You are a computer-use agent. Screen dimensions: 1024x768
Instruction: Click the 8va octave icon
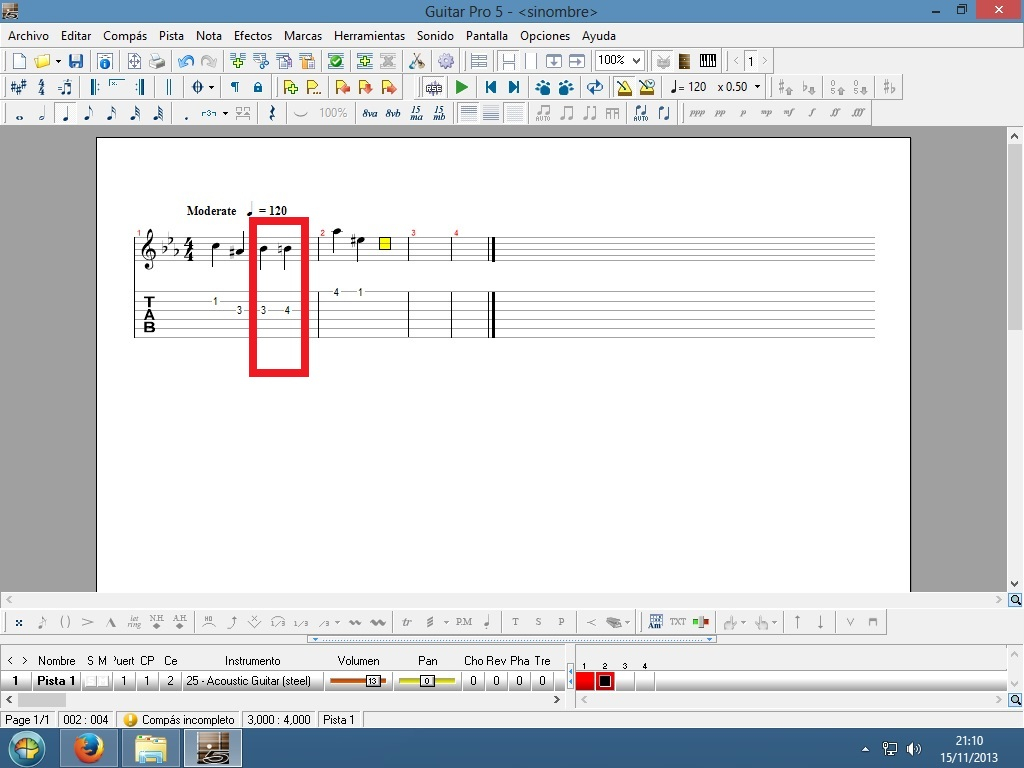coord(370,113)
